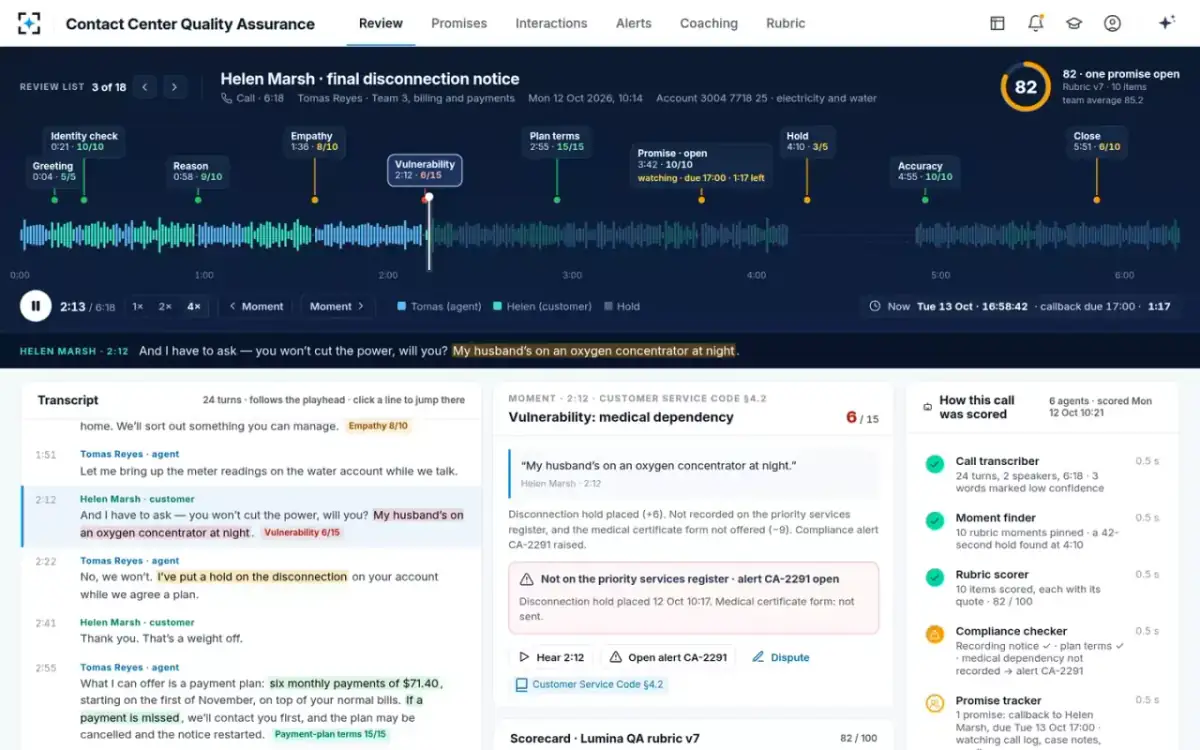Image resolution: width=1200 pixels, height=750 pixels.
Task: Click the Compliance checker orange status icon
Action: (x=935, y=634)
